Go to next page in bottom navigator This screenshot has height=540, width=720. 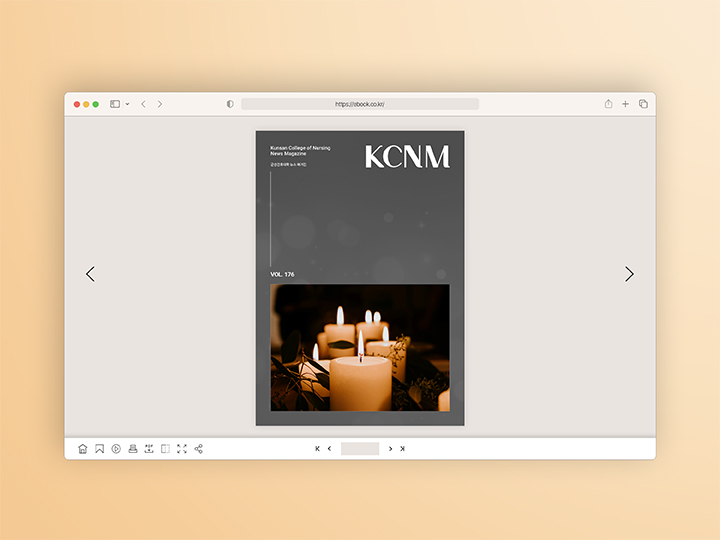coord(390,449)
